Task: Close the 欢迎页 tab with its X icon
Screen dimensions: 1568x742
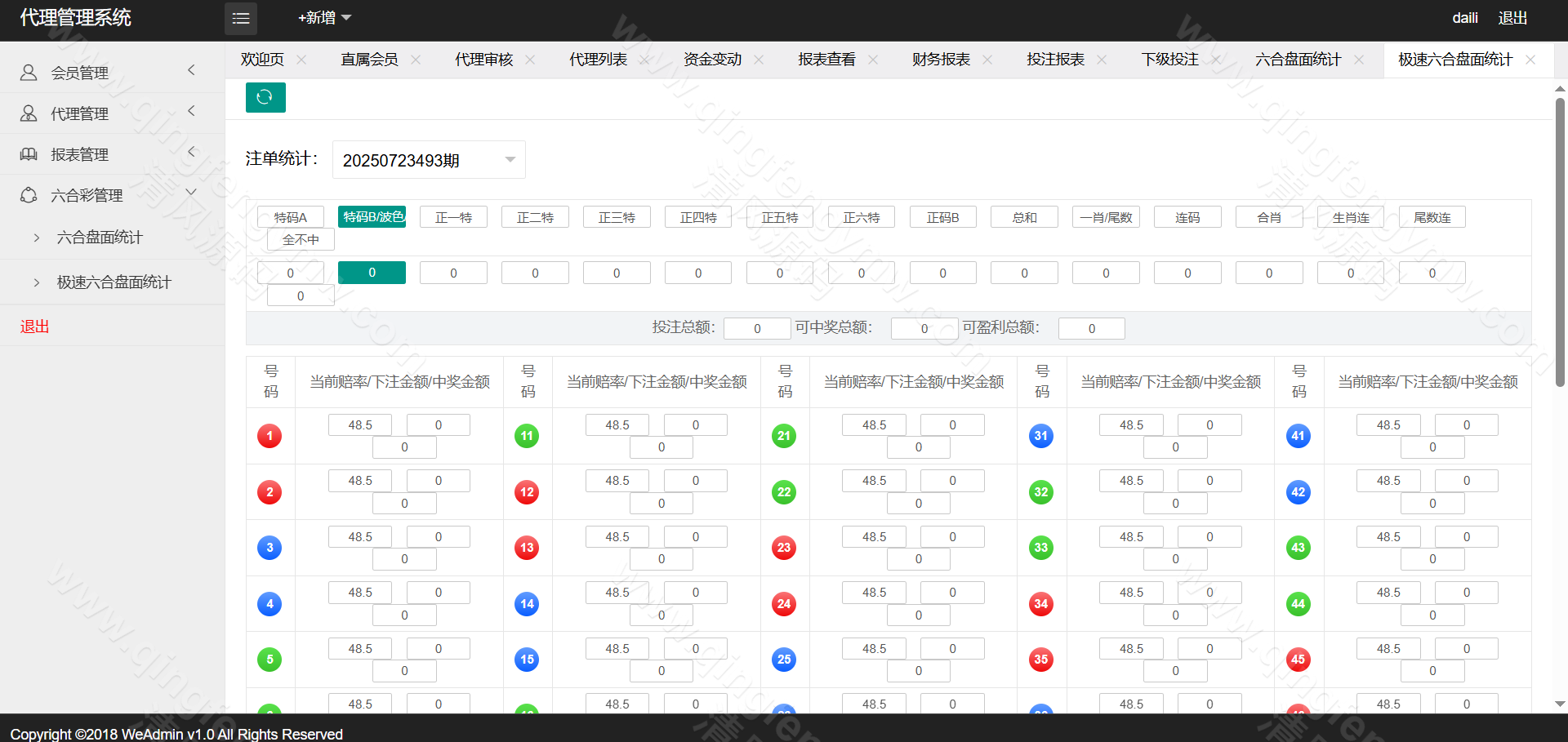Action: click(x=301, y=60)
